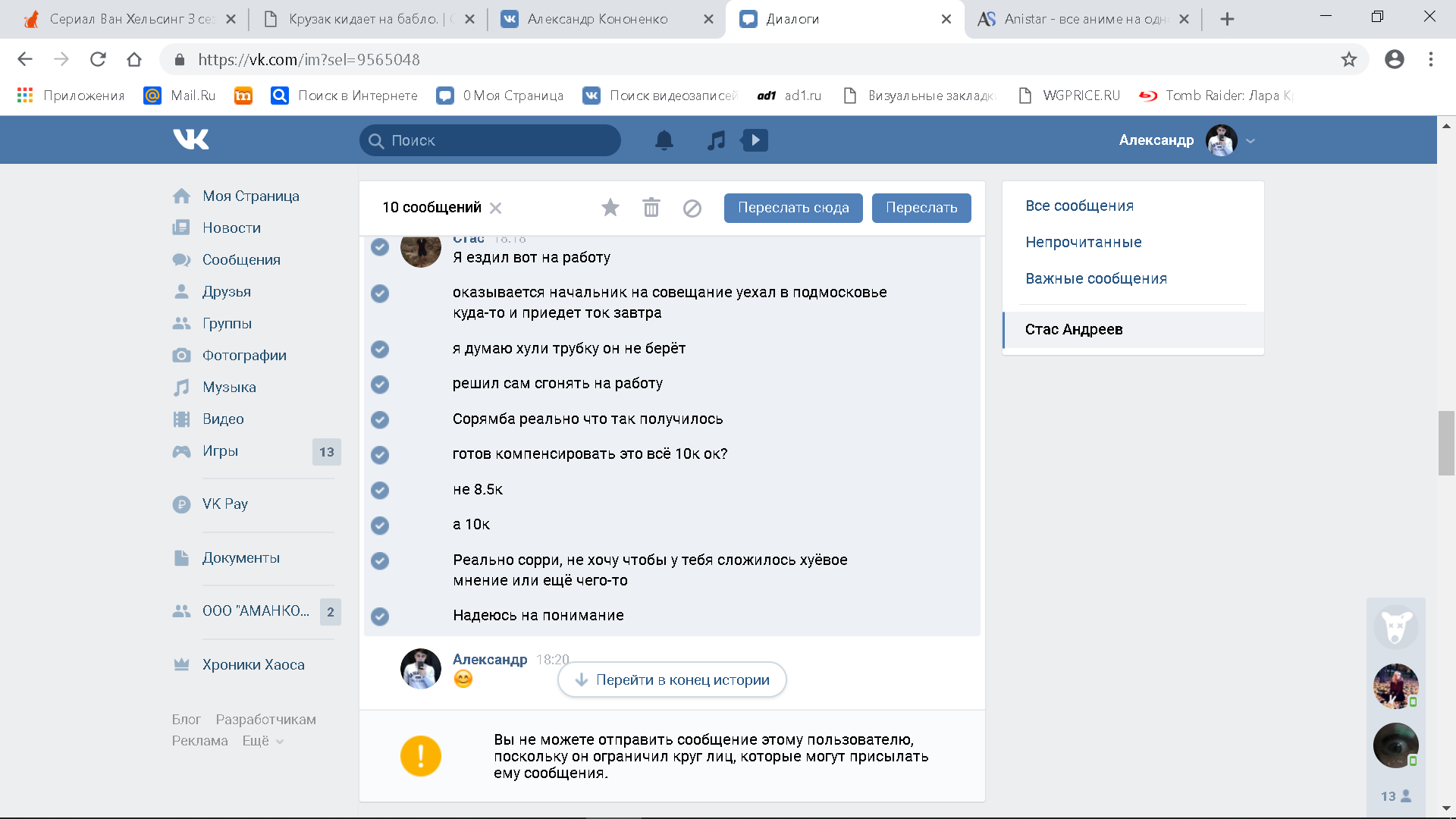Screen dimensions: 1456x819
Task: Uncheck the "Надеюсь на понимание" message
Action: (380, 617)
